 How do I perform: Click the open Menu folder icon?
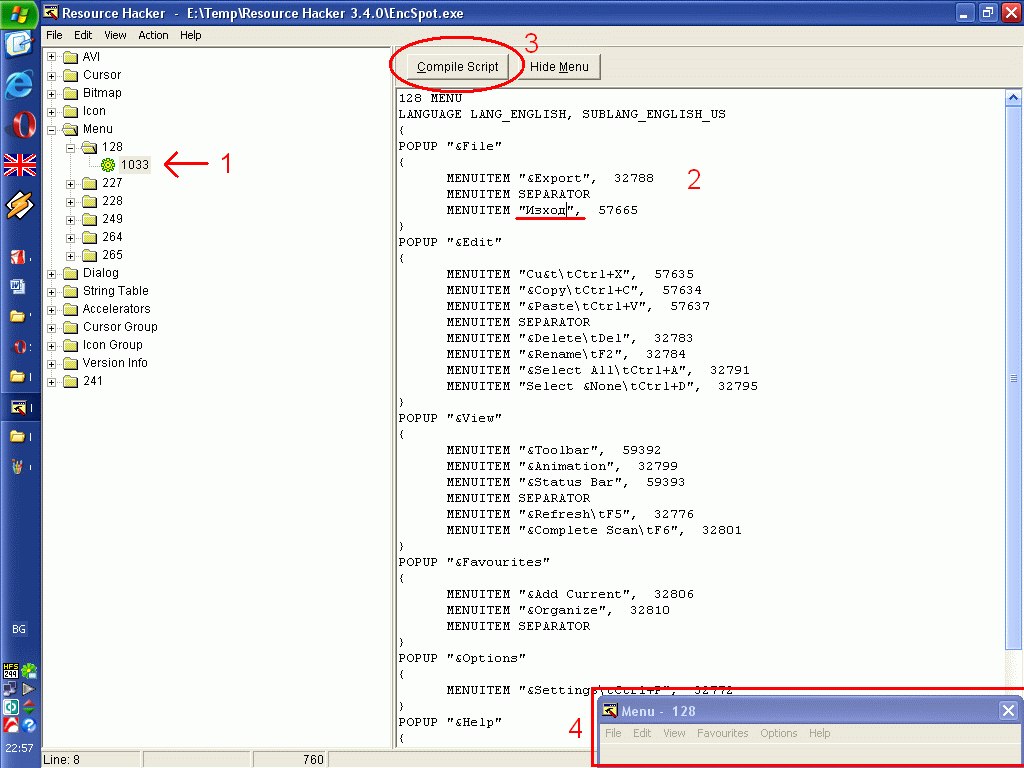[x=71, y=129]
